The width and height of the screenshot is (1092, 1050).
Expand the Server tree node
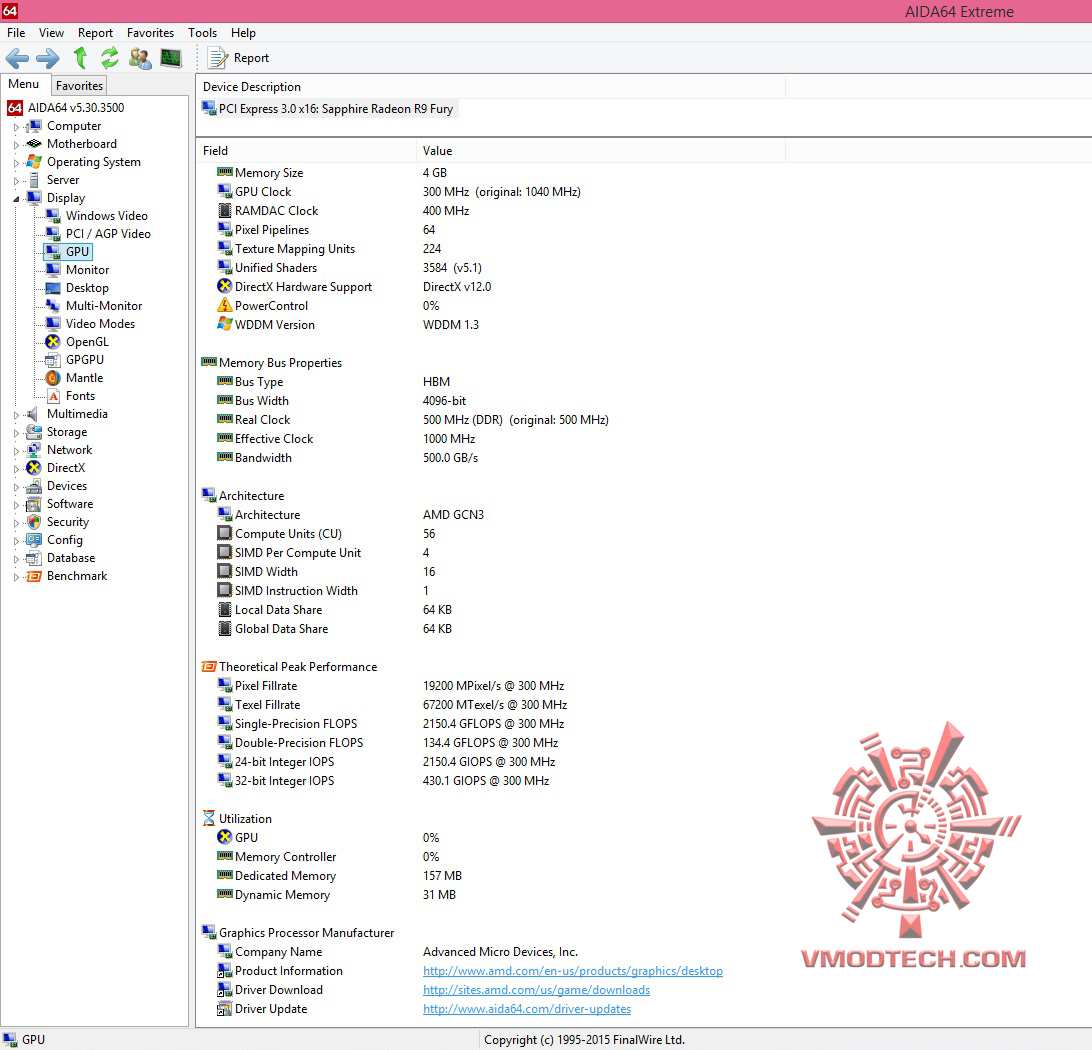[x=17, y=181]
